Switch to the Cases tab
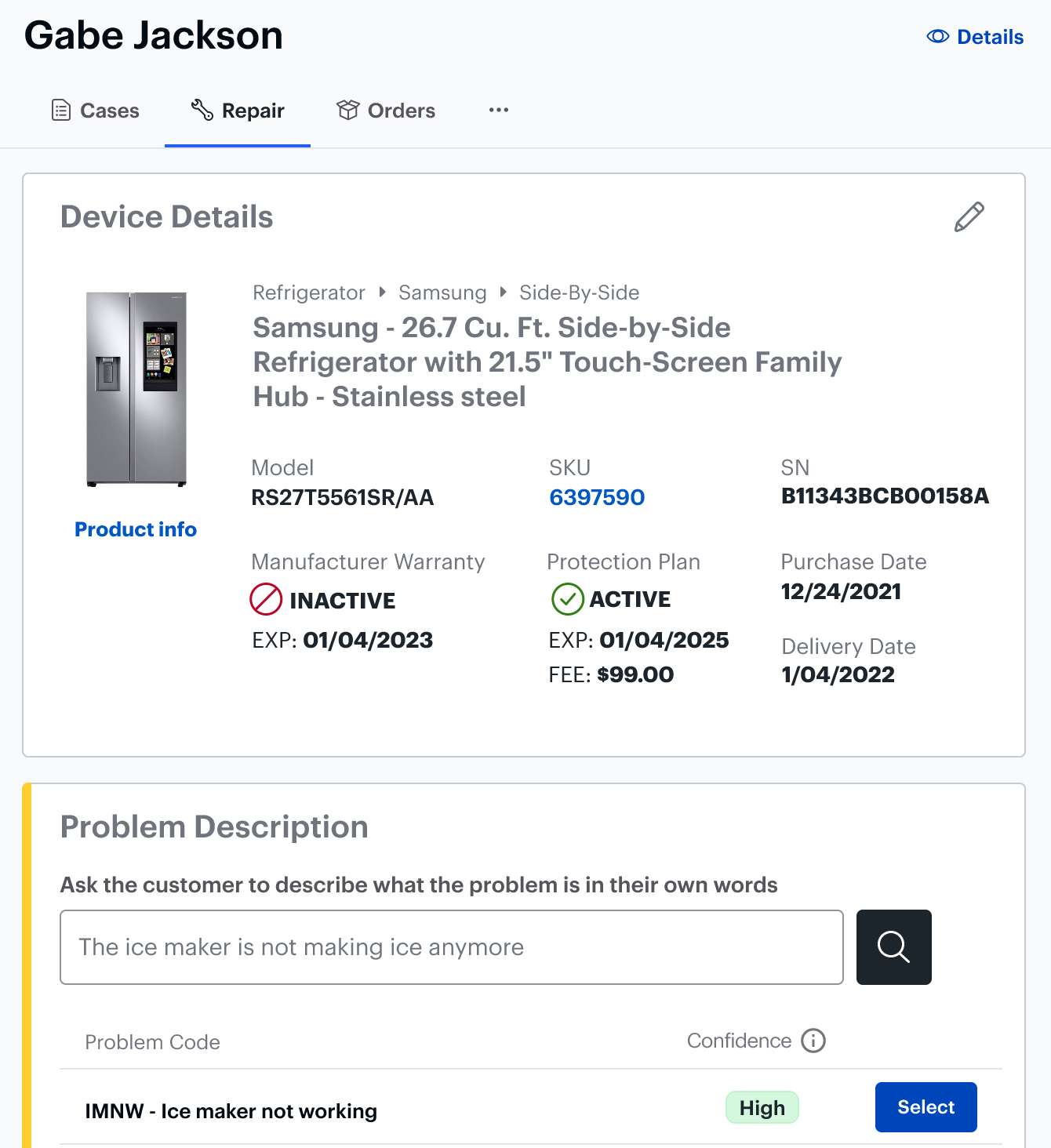The image size is (1051, 1148). click(x=95, y=111)
